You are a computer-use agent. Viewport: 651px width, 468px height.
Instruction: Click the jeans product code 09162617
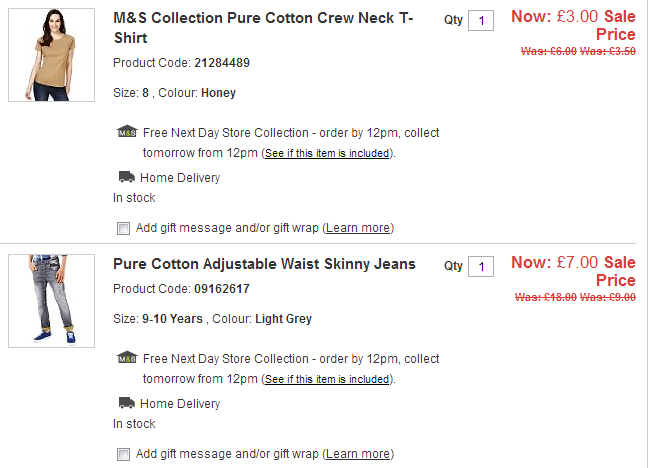223,289
